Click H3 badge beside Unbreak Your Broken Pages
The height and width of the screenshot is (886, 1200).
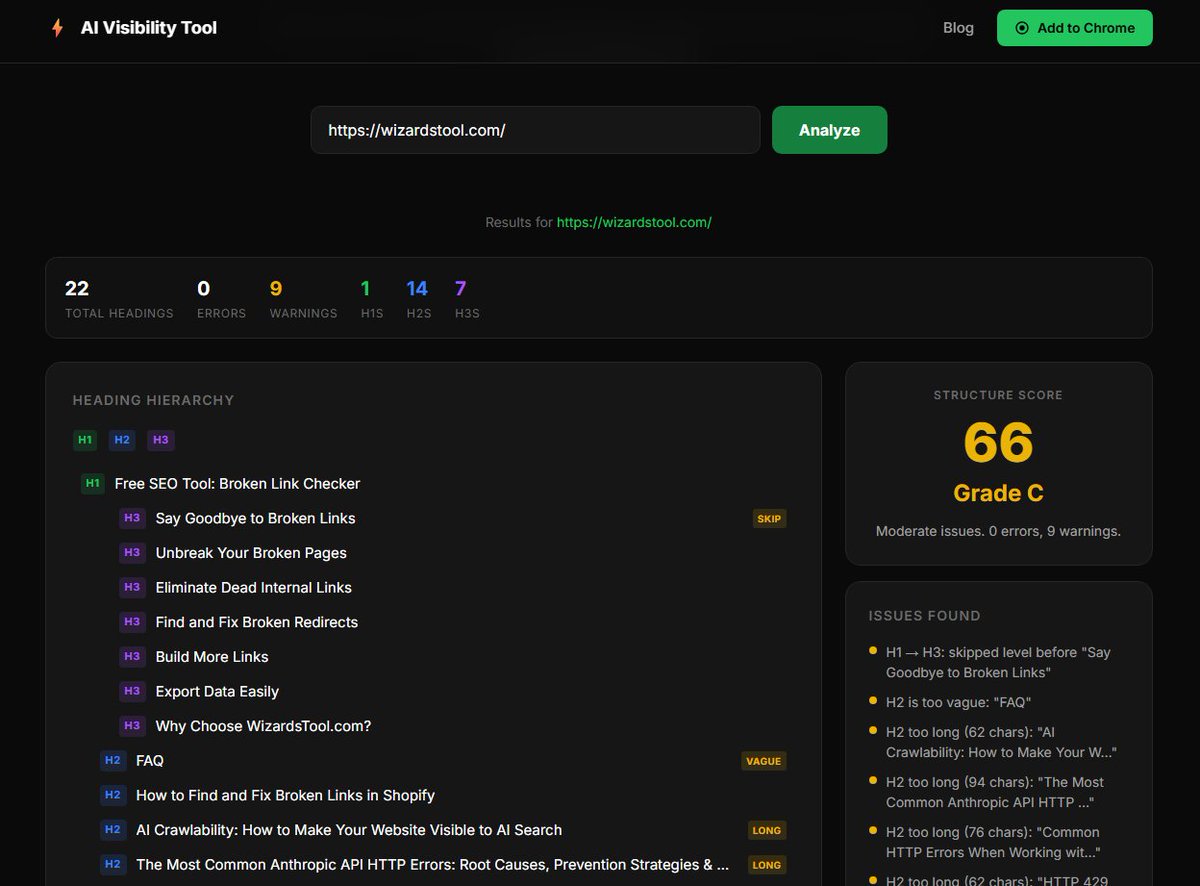[132, 553]
